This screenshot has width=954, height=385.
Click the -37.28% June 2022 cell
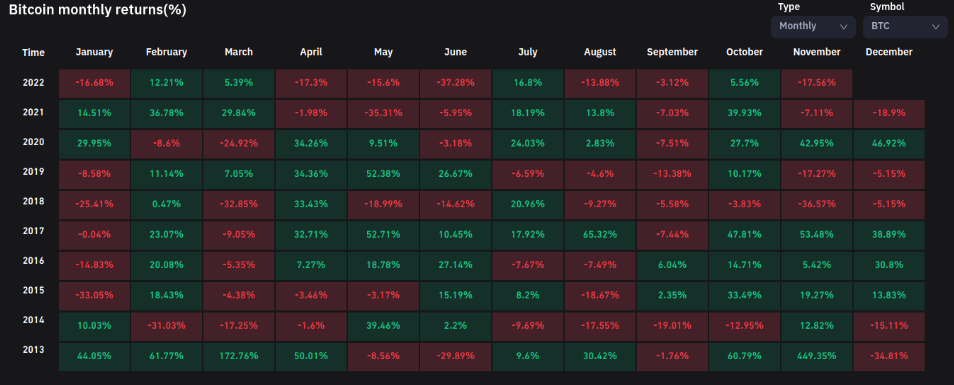pyautogui.click(x=455, y=83)
